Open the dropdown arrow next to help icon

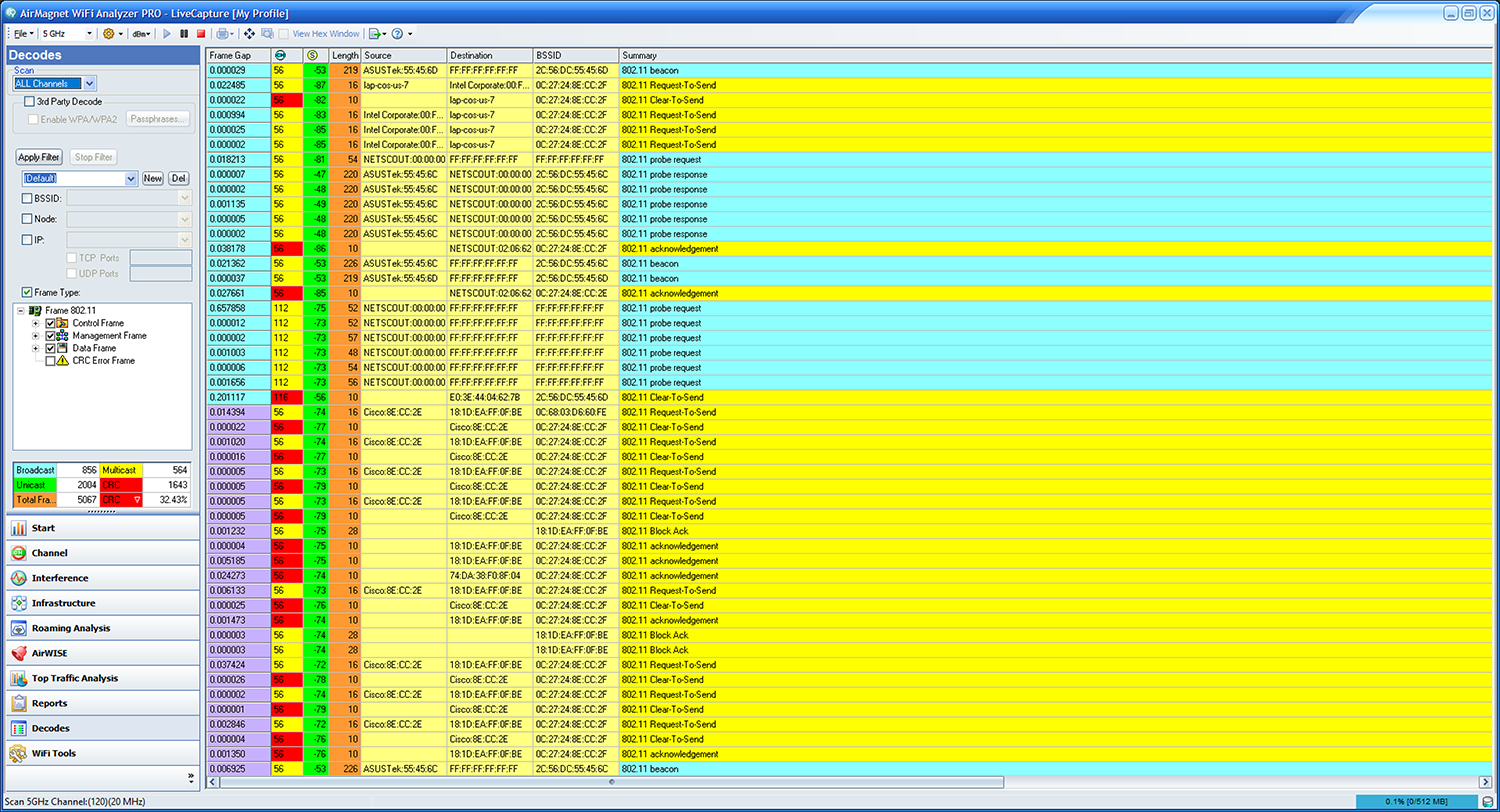click(410, 34)
